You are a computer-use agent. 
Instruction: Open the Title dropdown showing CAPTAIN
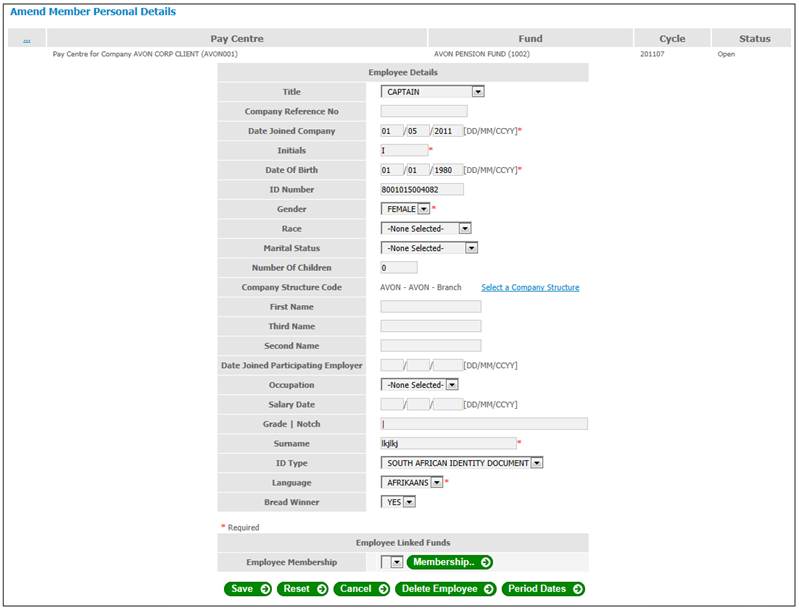[x=432, y=92]
